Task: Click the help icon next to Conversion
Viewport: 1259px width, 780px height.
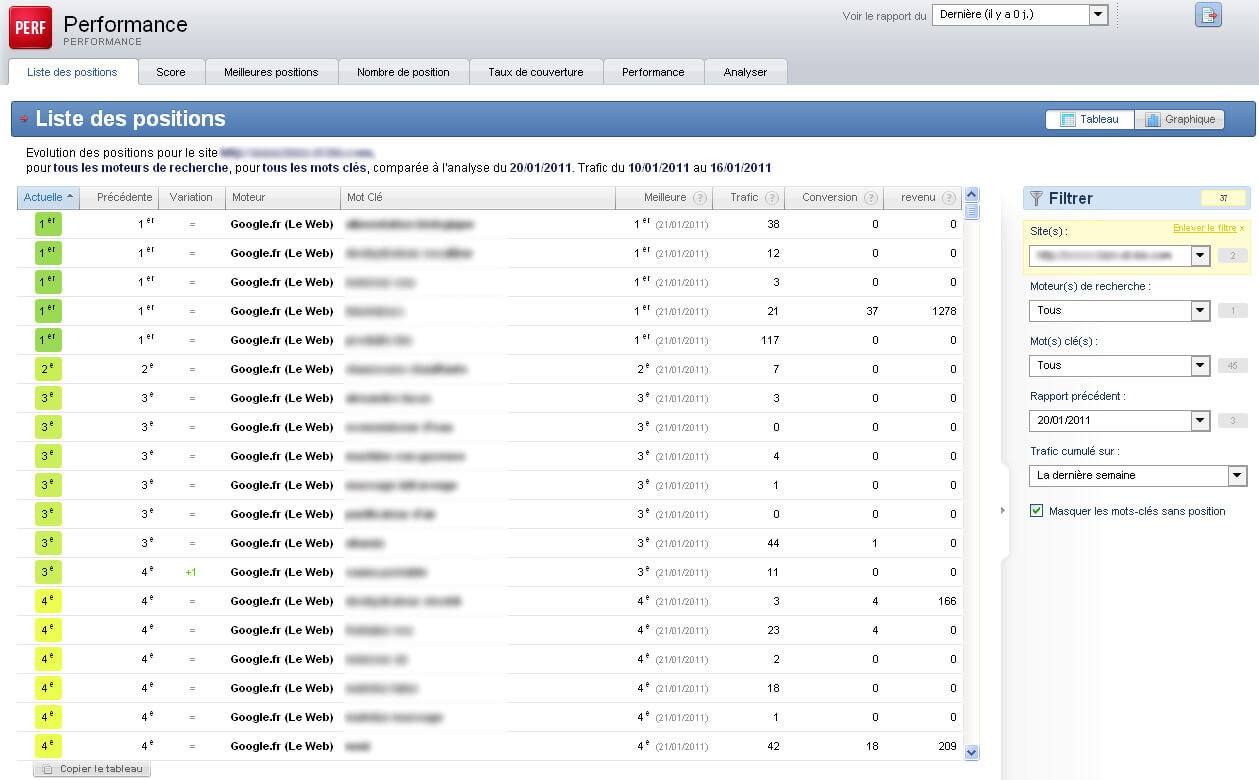Action: [871, 198]
